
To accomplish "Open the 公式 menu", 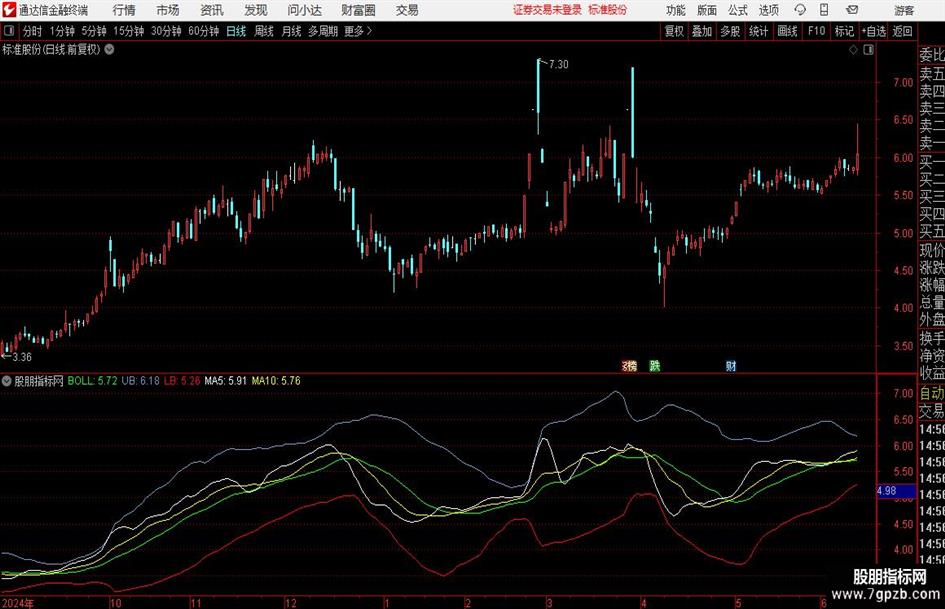I will pos(738,10).
